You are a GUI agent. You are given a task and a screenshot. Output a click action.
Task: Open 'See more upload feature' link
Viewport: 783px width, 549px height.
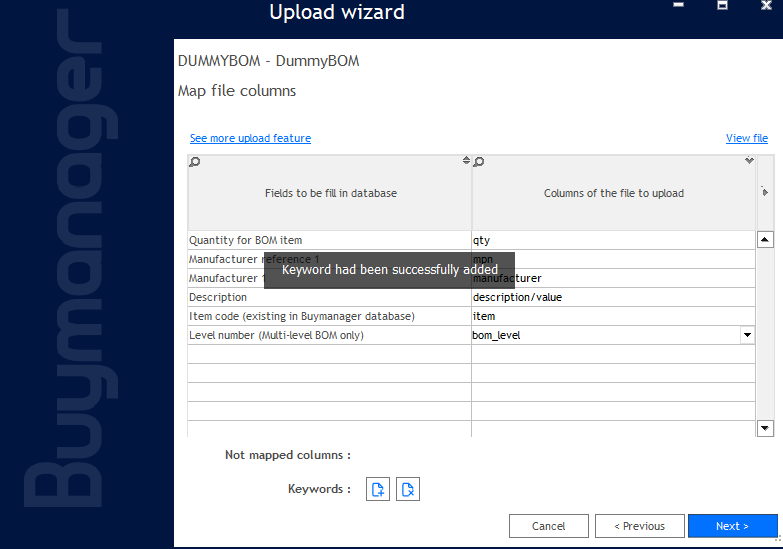(x=250, y=138)
